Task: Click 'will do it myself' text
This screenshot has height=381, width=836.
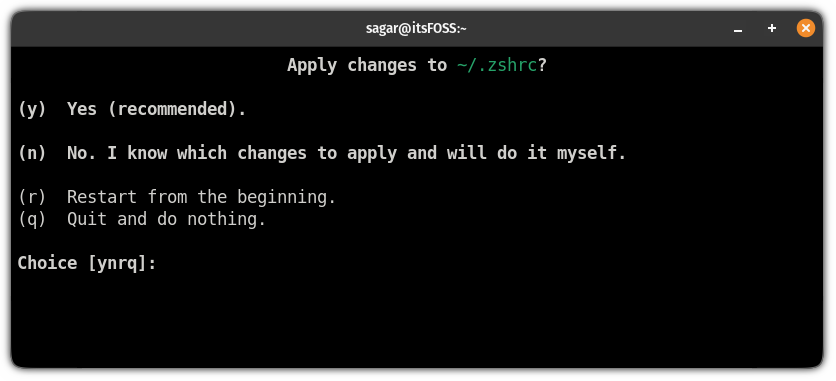Action: tap(536, 153)
